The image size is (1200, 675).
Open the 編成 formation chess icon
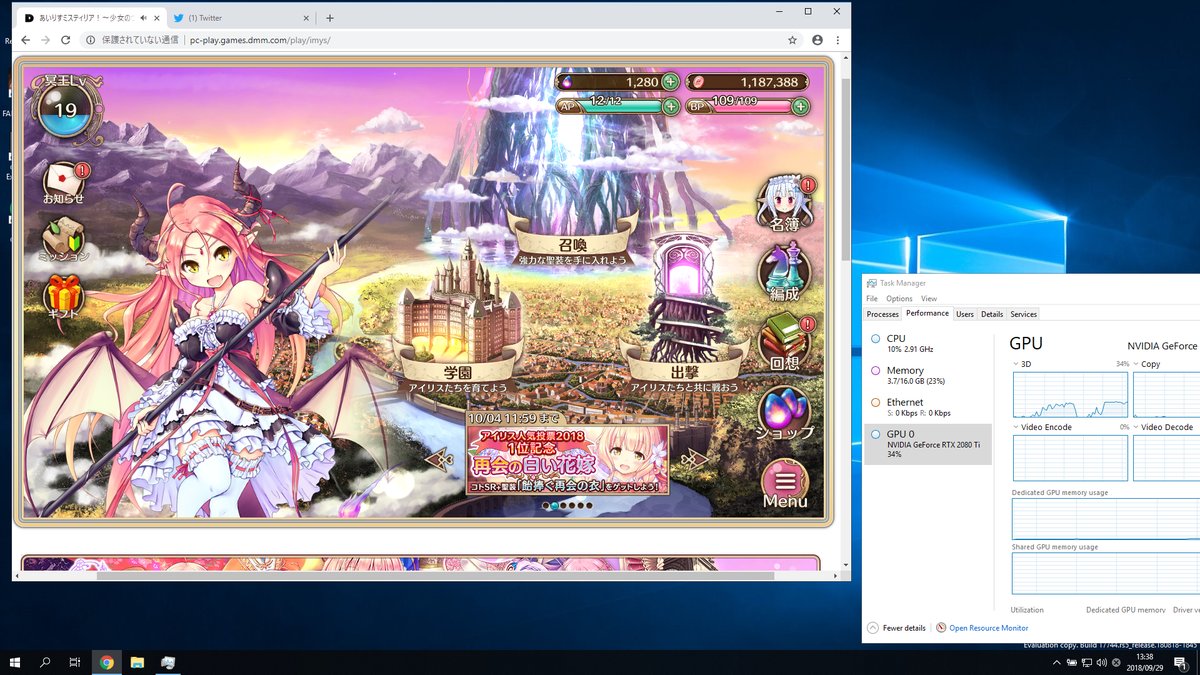coord(785,272)
